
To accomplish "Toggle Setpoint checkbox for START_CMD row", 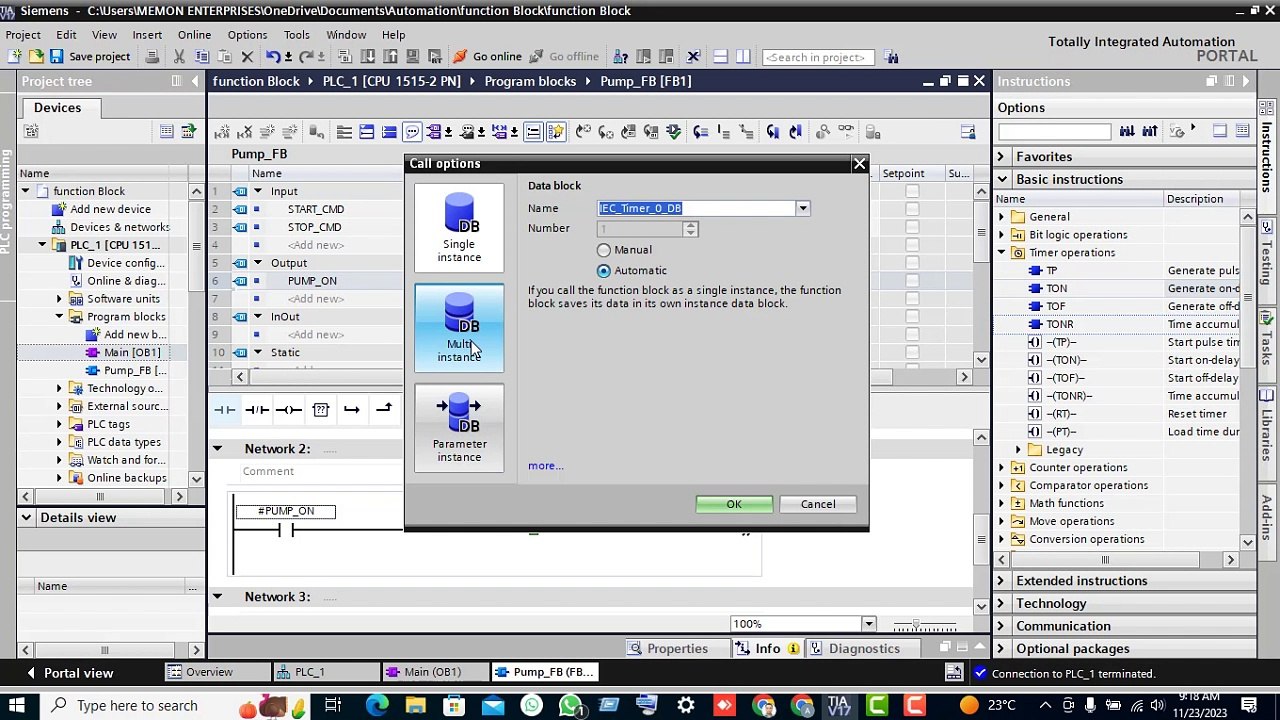I will pos(912,209).
